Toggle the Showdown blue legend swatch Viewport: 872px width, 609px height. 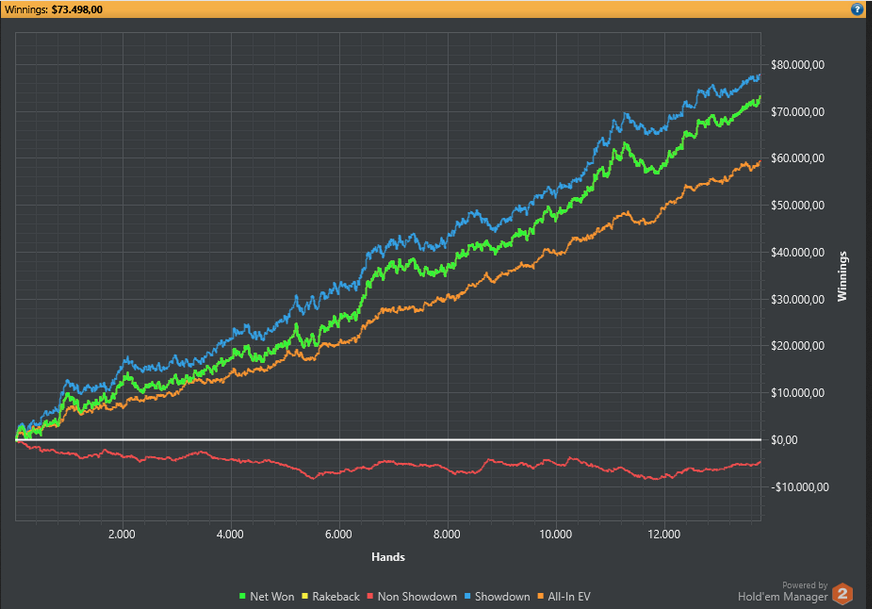tap(467, 596)
